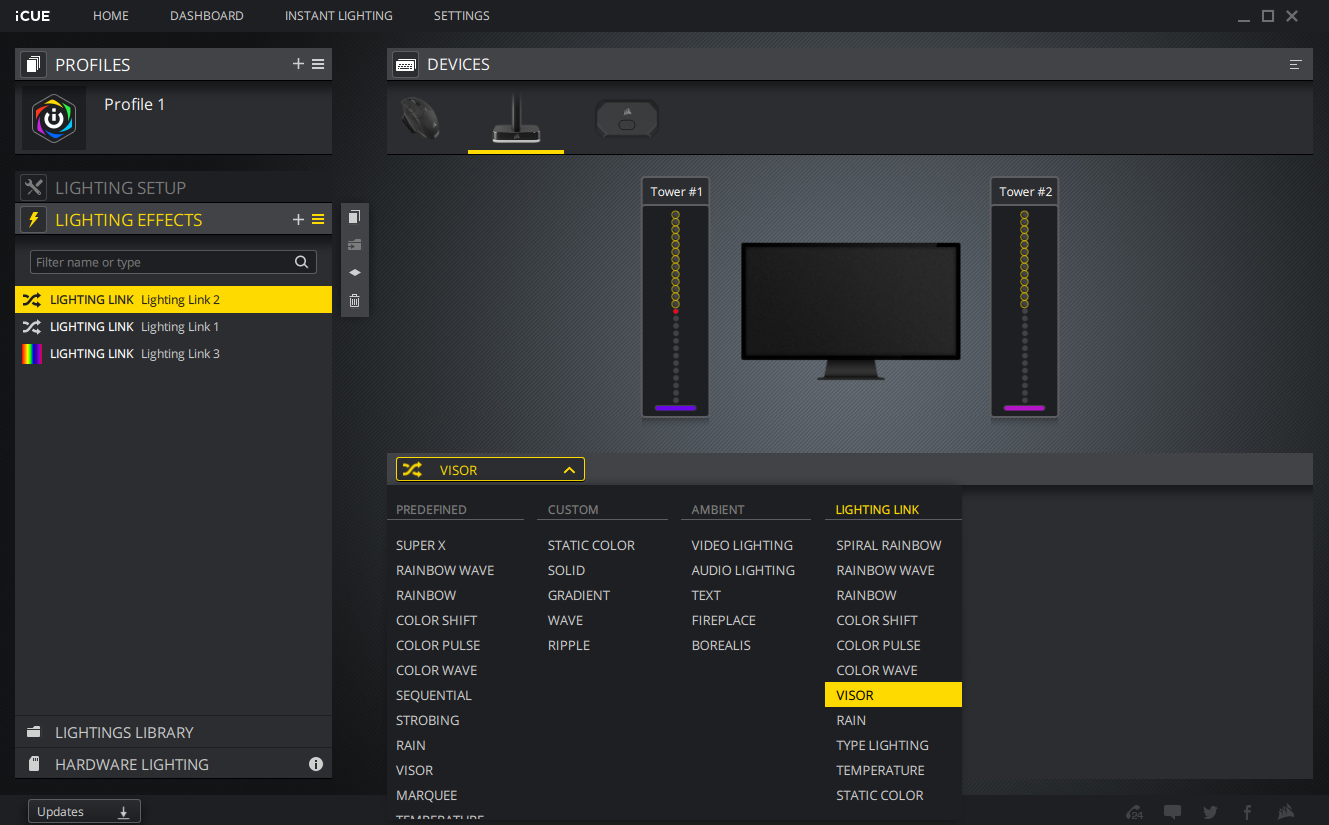
Task: Add a new profile with plus icon
Action: point(298,64)
